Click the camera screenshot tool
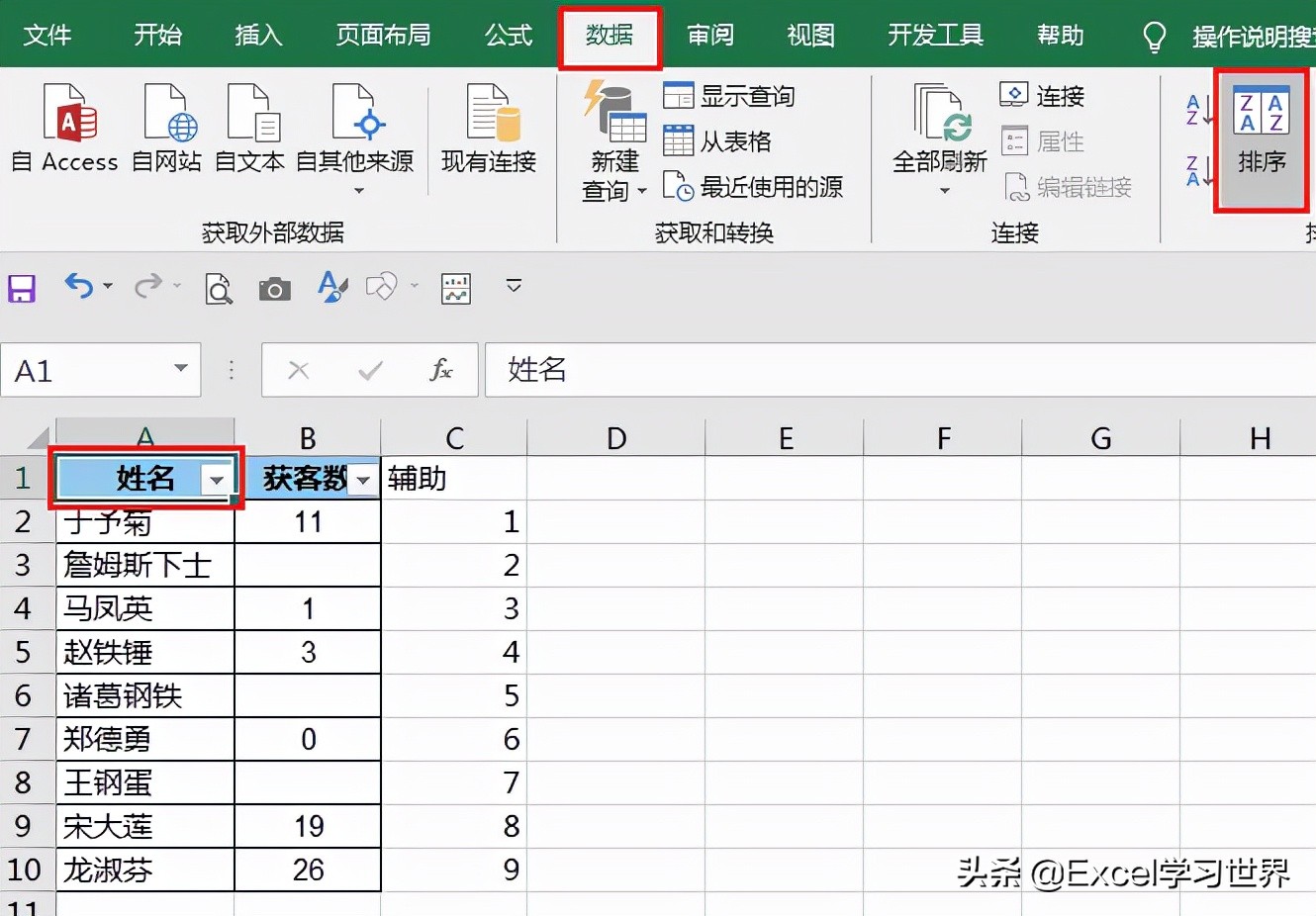Viewport: 1316px width, 916px height. (x=274, y=288)
